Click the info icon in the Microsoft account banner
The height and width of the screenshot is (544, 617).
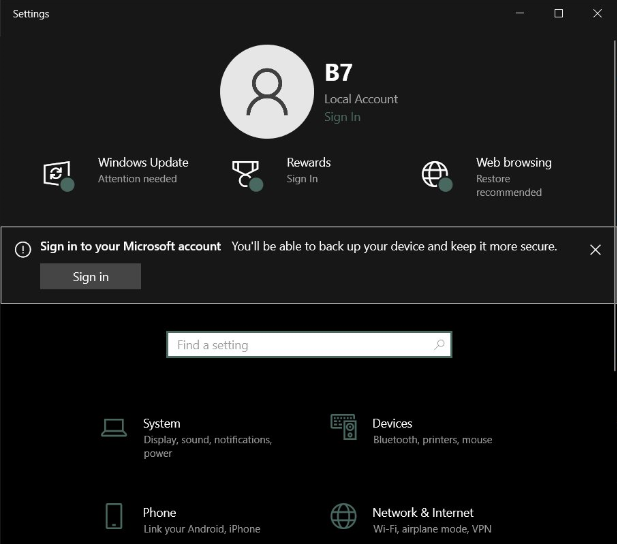click(23, 250)
